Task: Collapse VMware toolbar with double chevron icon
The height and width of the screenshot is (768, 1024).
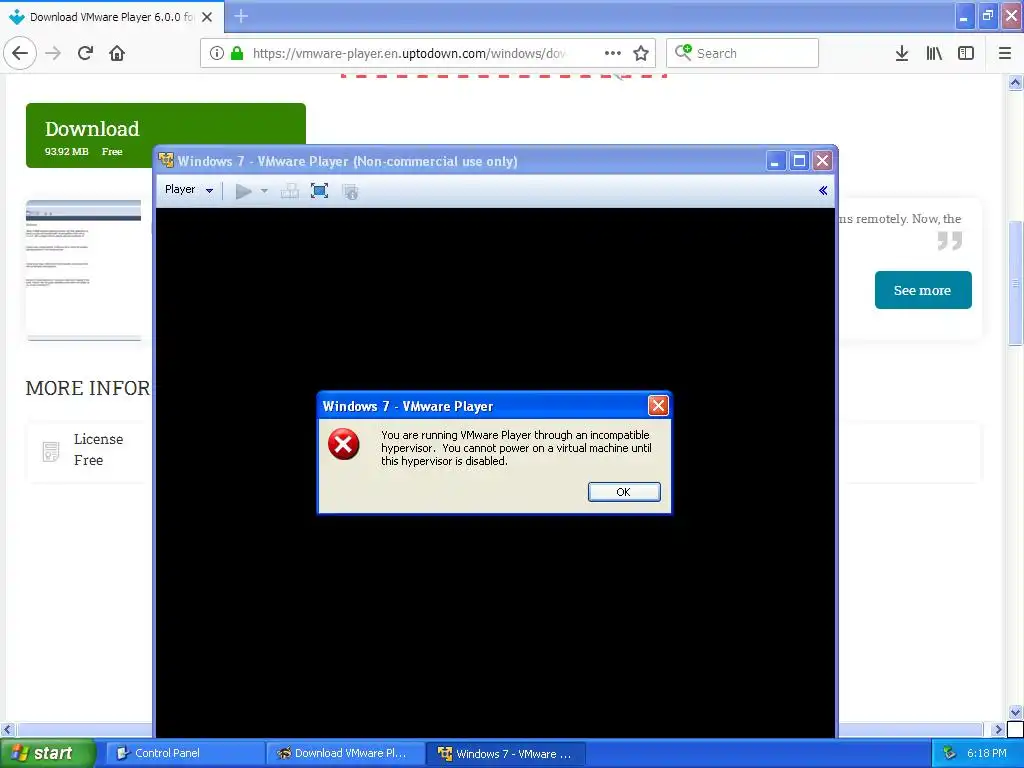Action: [823, 190]
